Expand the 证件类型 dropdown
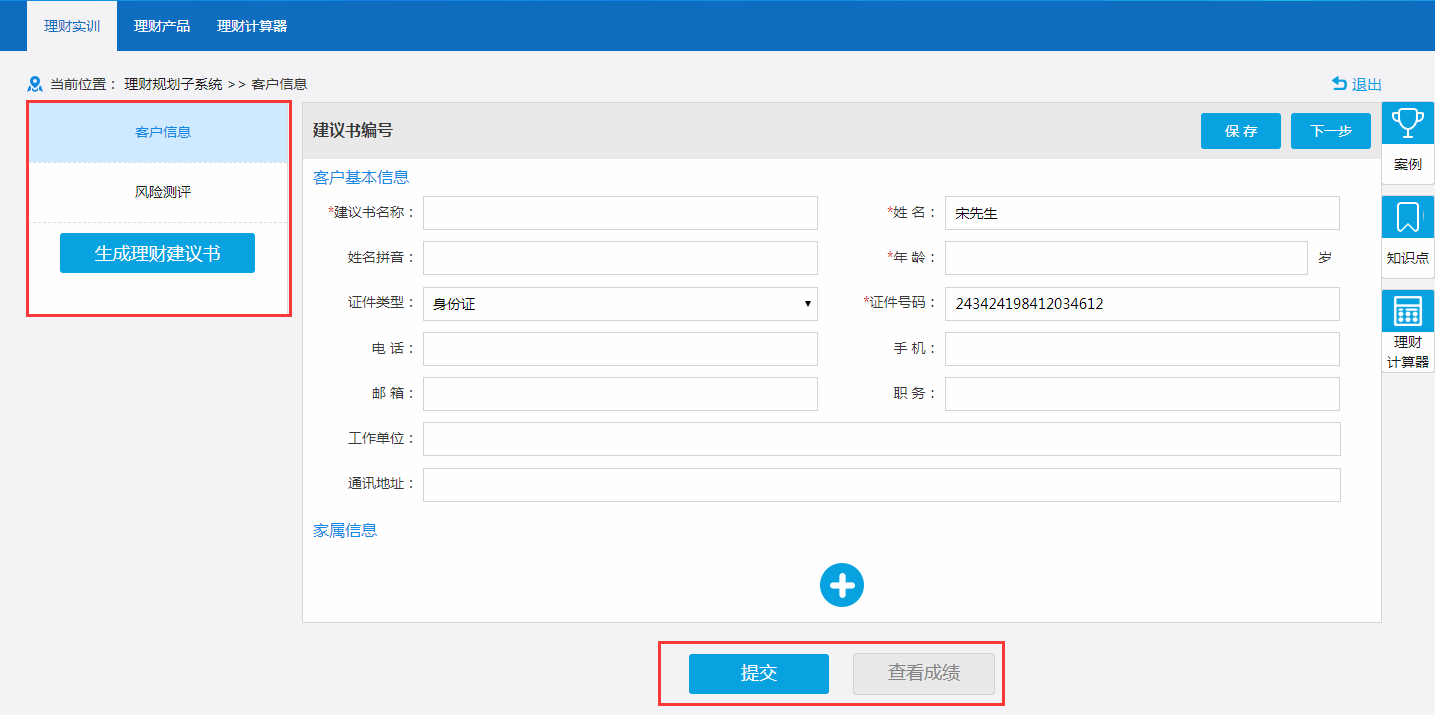The height and width of the screenshot is (715, 1435). [x=620, y=304]
